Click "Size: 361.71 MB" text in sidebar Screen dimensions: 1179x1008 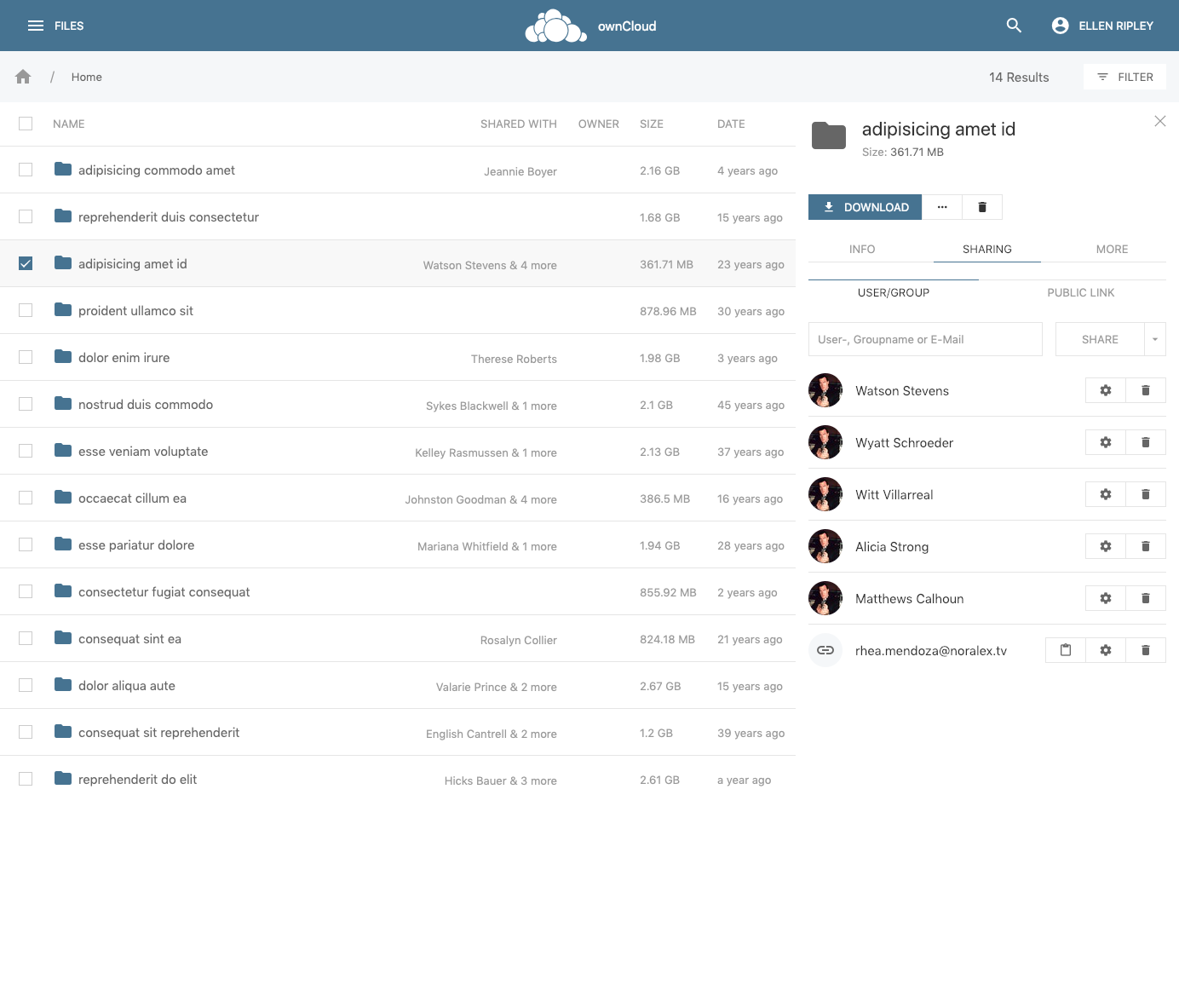point(903,152)
